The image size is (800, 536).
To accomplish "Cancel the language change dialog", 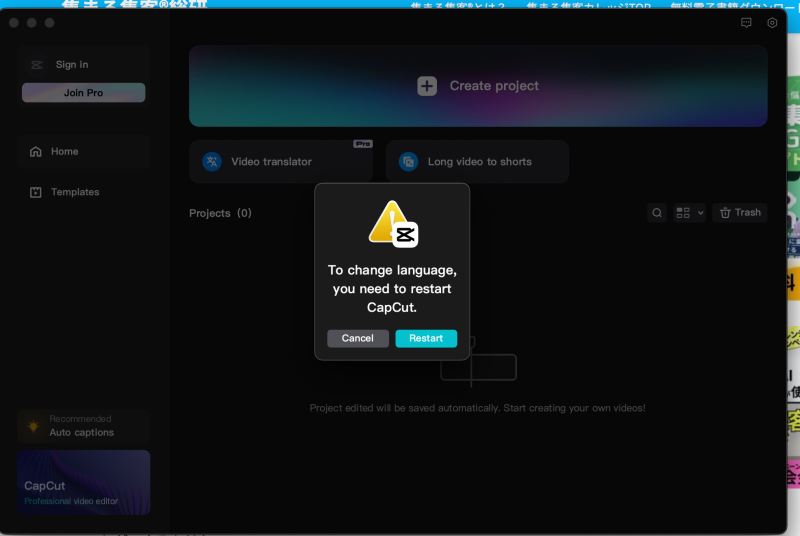I will click(x=357, y=338).
